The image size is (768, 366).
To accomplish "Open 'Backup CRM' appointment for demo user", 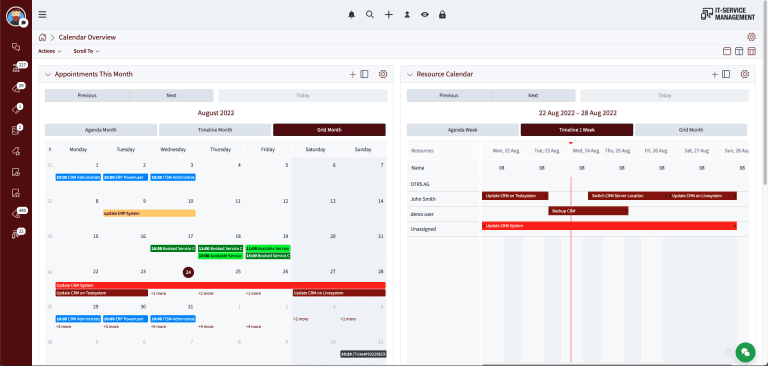I will point(588,211).
